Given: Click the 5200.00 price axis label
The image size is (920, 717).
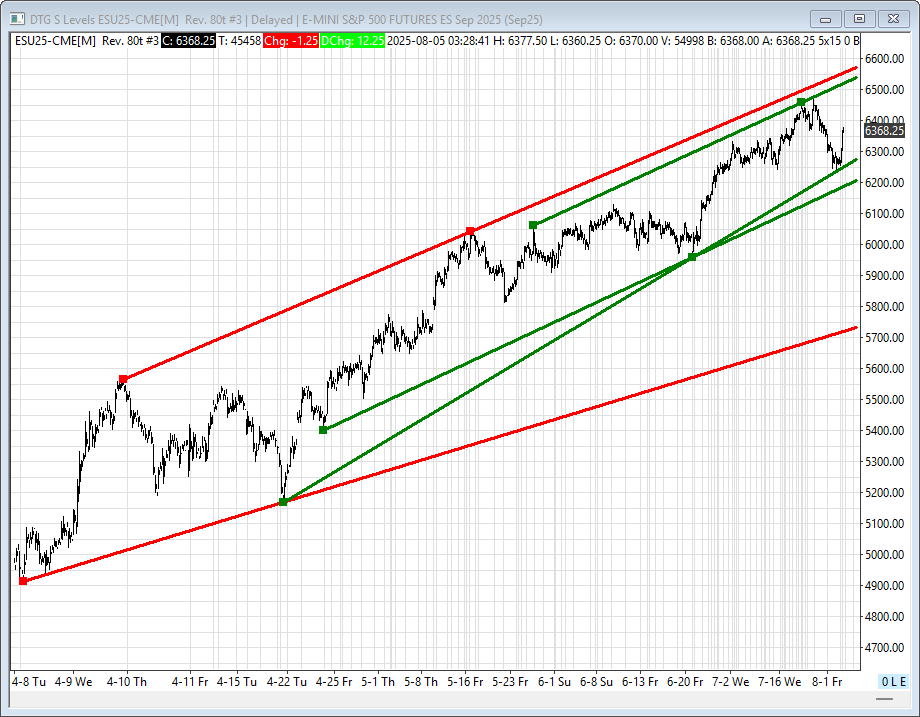Looking at the screenshot, I should [x=884, y=492].
